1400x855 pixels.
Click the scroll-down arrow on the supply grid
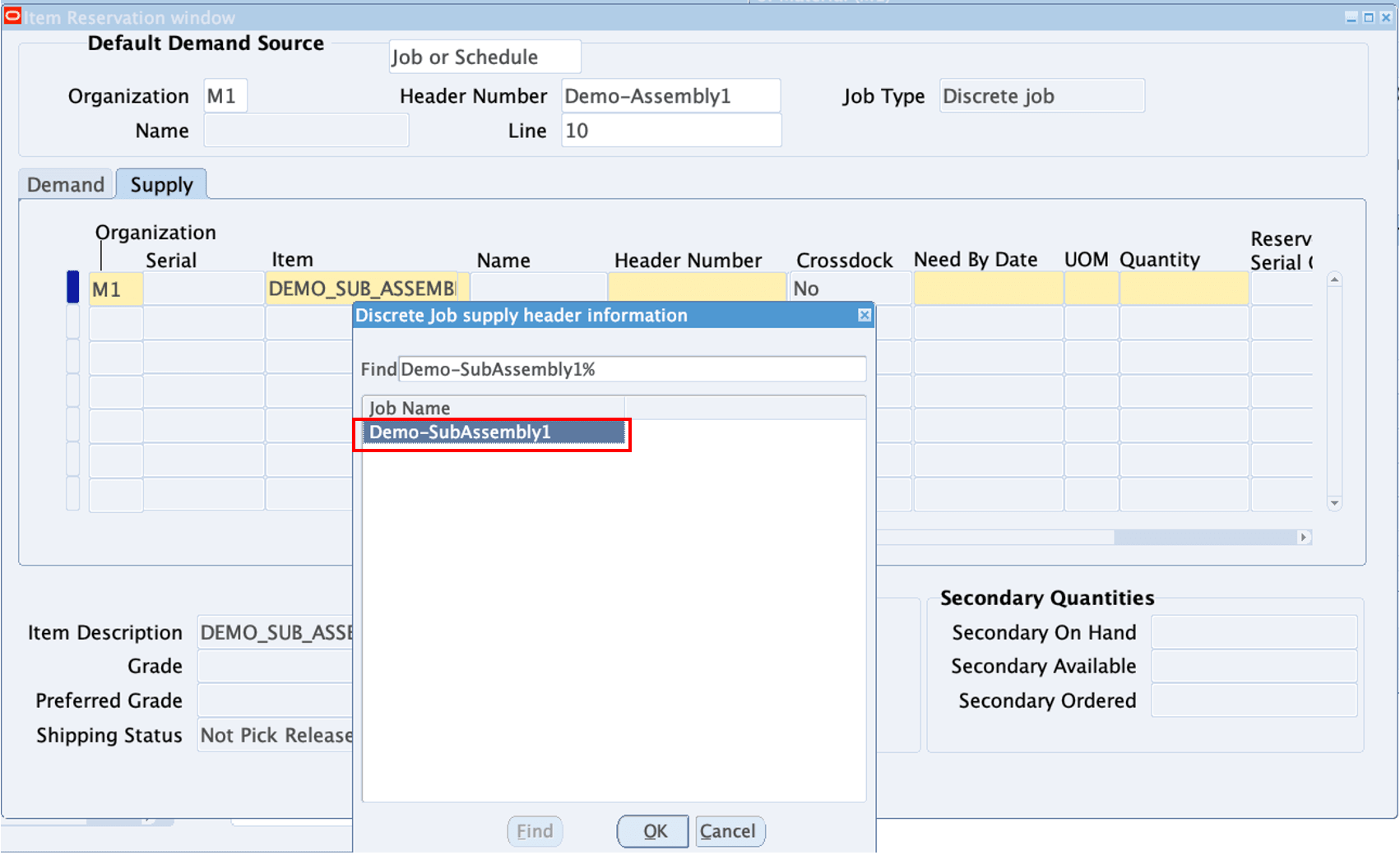pos(1334,503)
